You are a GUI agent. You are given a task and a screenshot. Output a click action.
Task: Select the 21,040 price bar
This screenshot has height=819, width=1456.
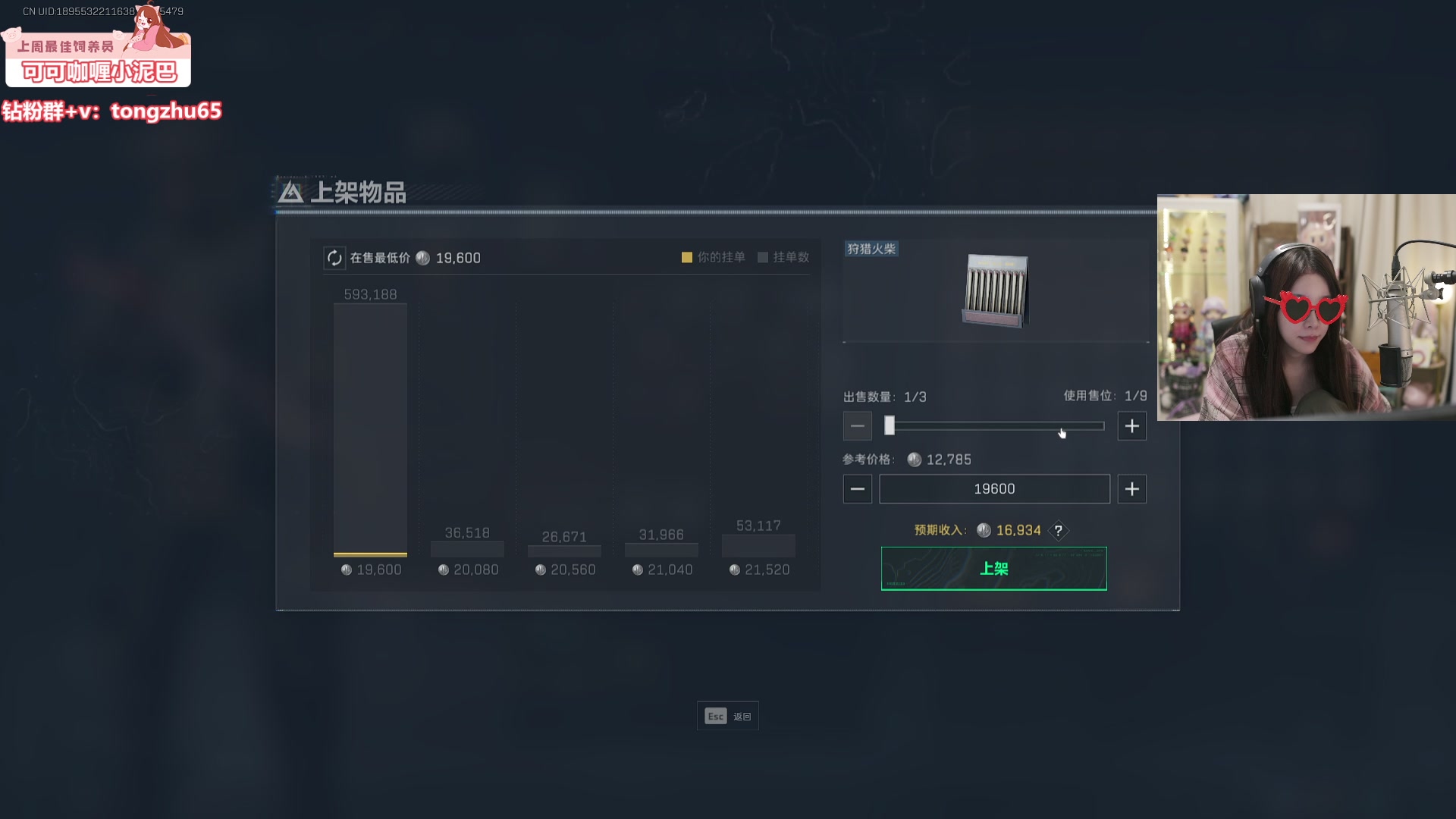click(661, 550)
